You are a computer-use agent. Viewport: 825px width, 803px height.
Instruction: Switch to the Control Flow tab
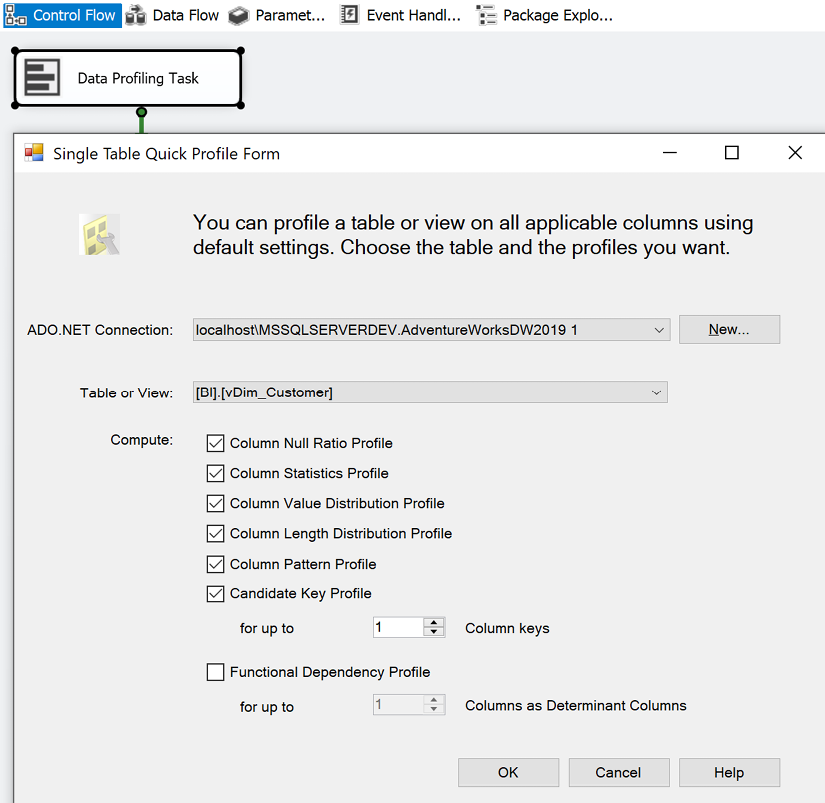pos(63,15)
